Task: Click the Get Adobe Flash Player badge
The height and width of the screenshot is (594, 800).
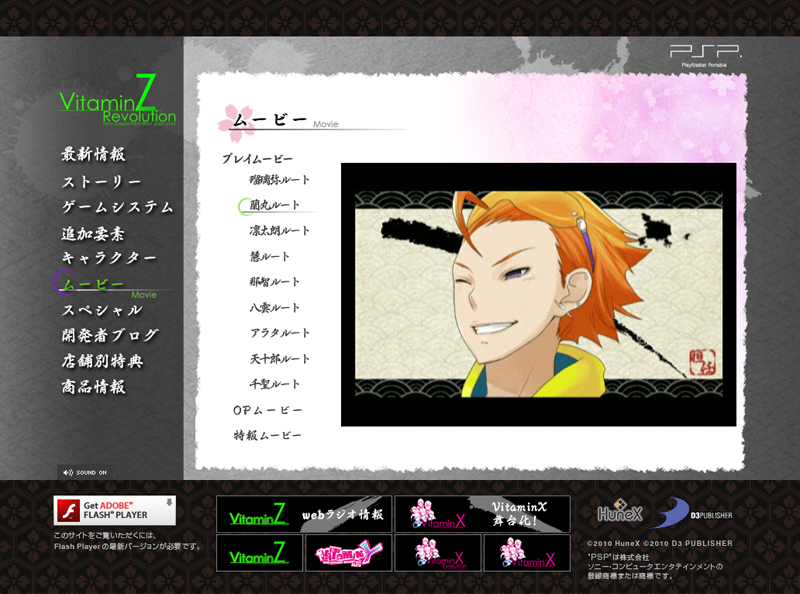Action: point(115,510)
